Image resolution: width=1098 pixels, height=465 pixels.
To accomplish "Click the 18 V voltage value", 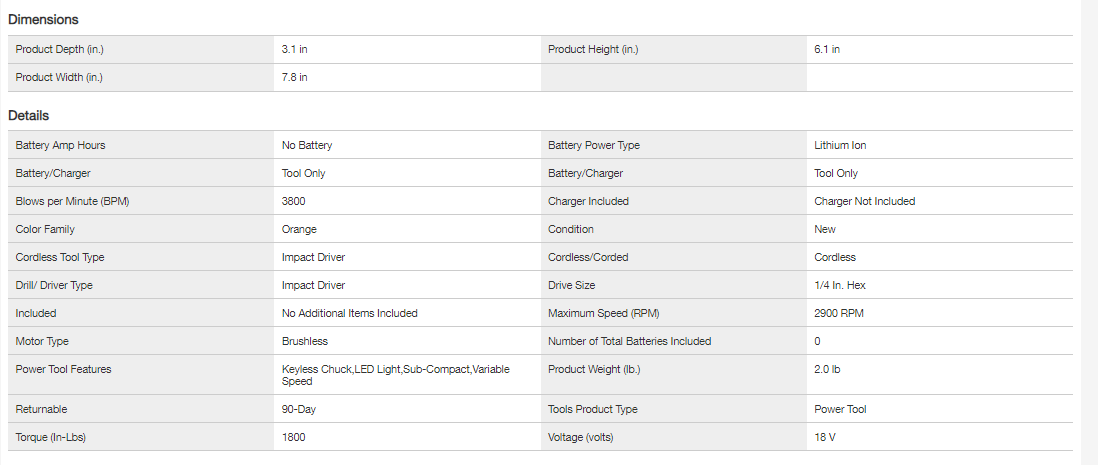I will click(x=825, y=437).
